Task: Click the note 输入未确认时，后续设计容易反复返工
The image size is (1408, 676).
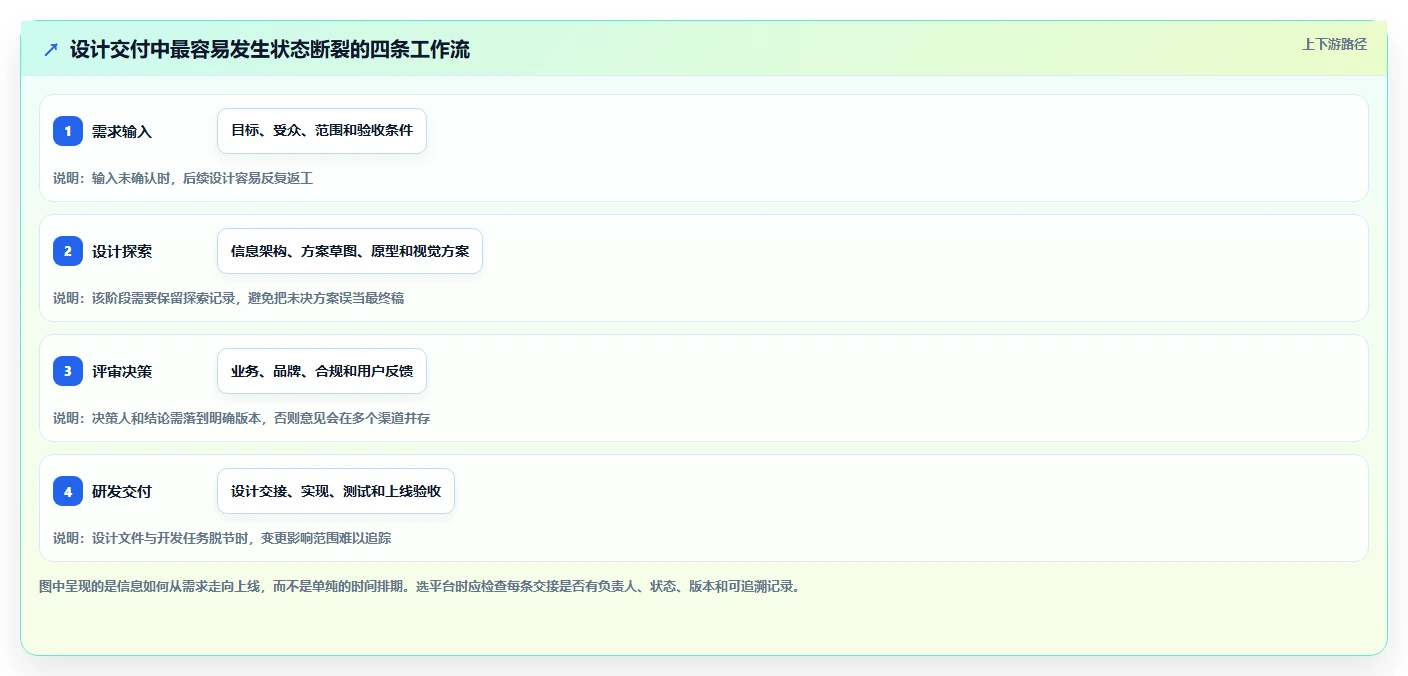Action: coord(183,178)
